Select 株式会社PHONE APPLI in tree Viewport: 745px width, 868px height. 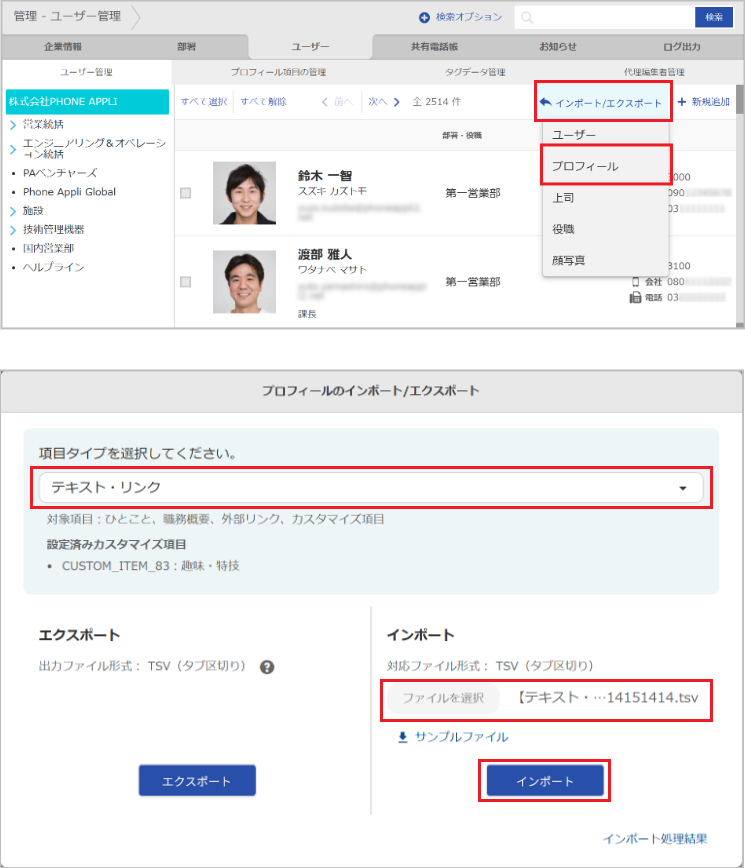click(x=87, y=102)
